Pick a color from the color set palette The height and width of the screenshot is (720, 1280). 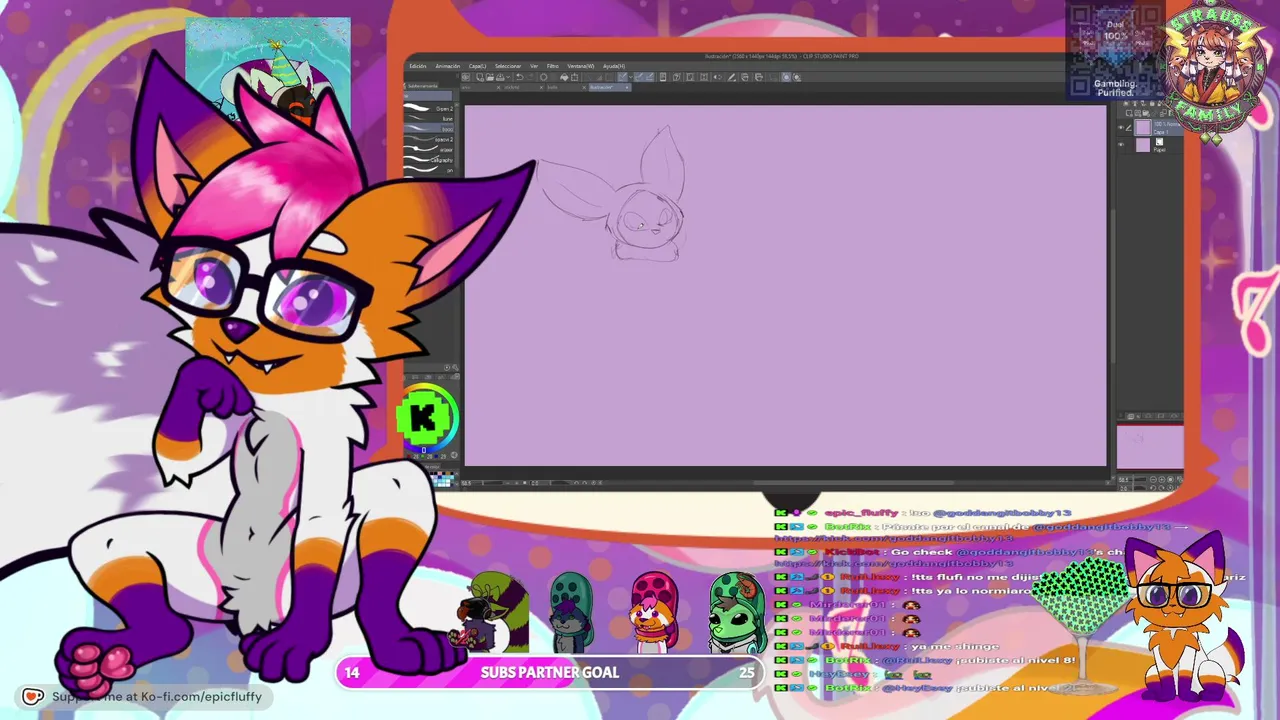tap(441, 481)
